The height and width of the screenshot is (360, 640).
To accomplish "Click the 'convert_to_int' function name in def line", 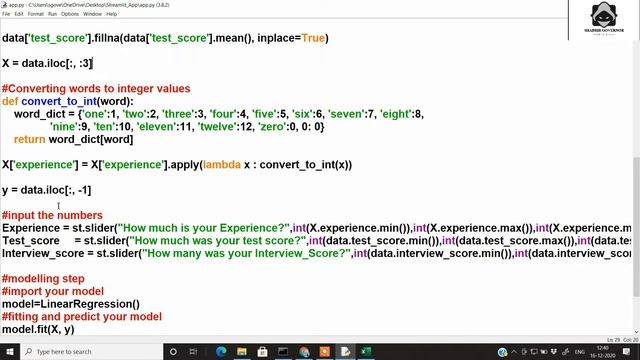I will tap(59, 101).
